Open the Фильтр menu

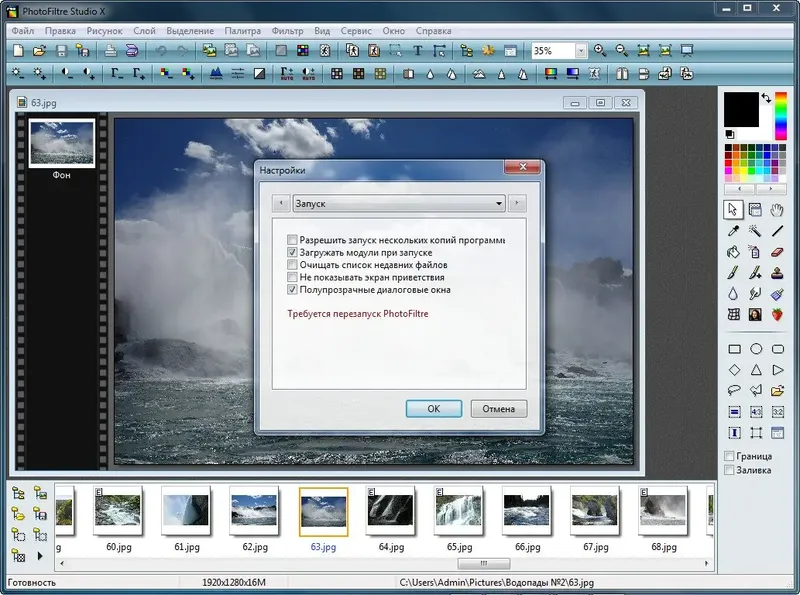pyautogui.click(x=288, y=30)
